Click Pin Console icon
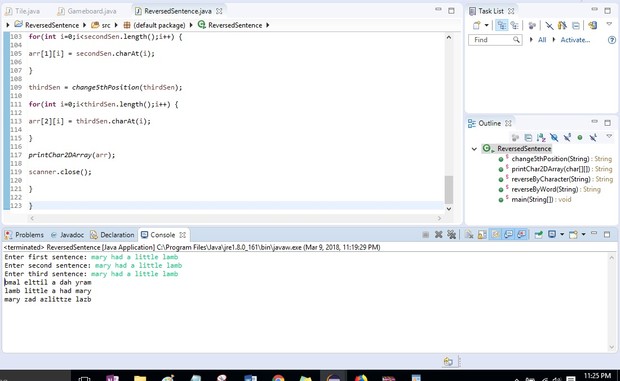This screenshot has height=381, width=620. 539,235
